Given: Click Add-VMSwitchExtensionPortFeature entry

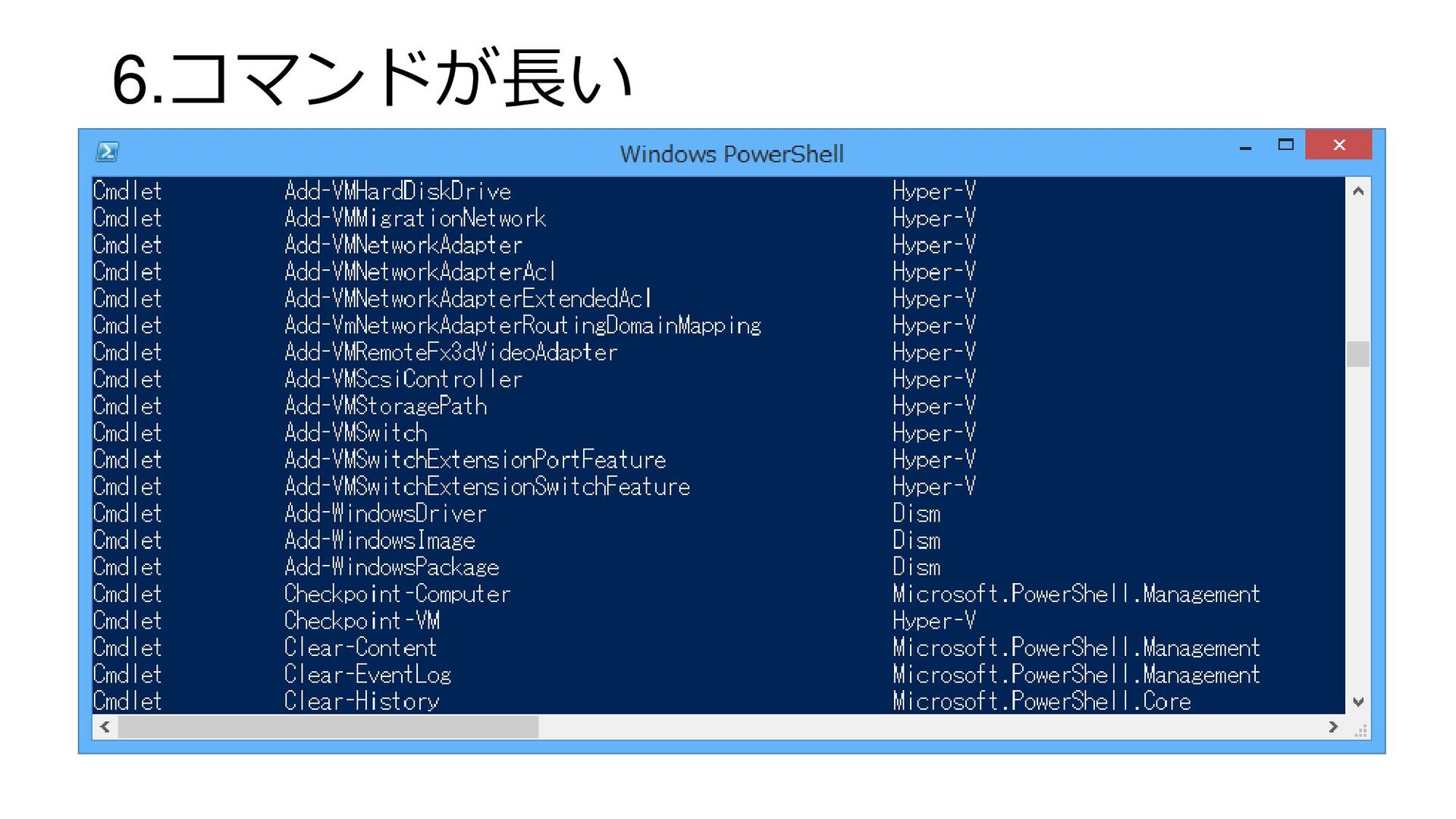Looking at the screenshot, I should (475, 460).
